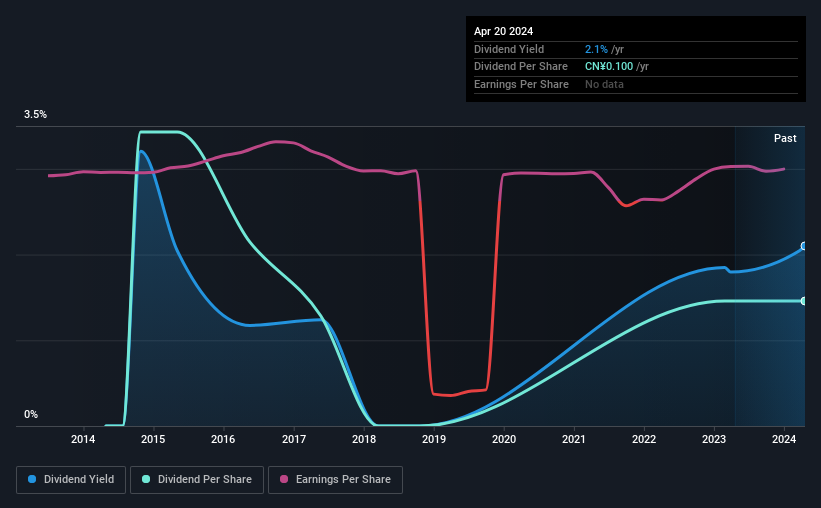This screenshot has height=508, width=821.
Task: Click the 2.1% dividend yield value
Action: (596, 49)
